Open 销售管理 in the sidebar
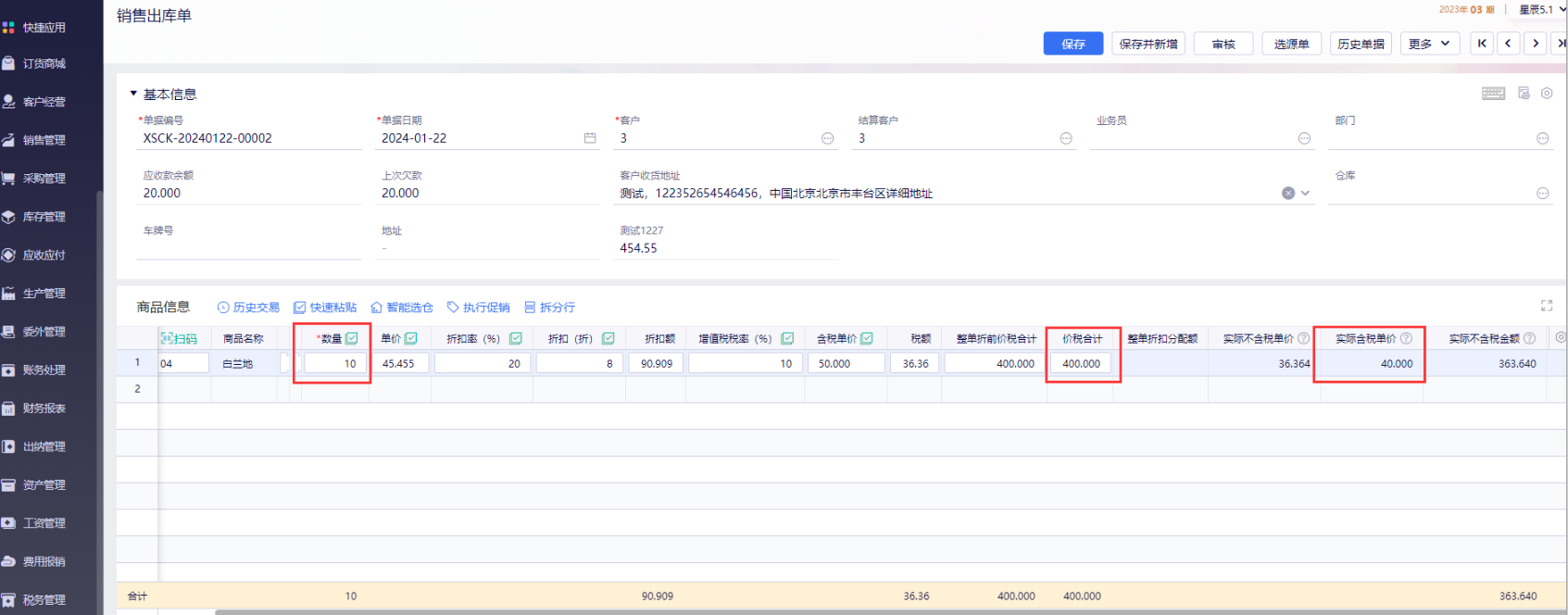Viewport: 1568px width, 615px height. 44,141
